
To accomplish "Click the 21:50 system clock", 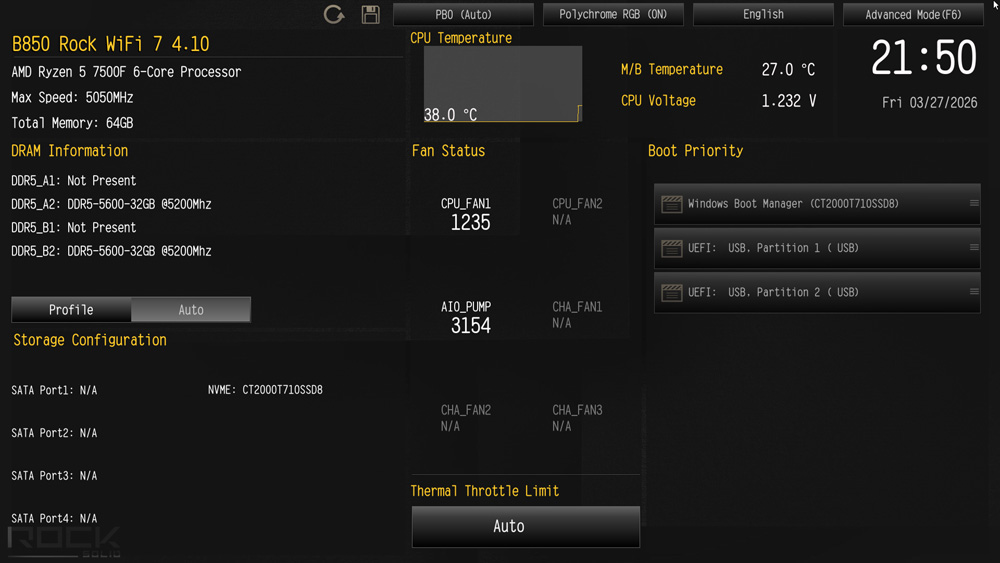I will [923, 59].
